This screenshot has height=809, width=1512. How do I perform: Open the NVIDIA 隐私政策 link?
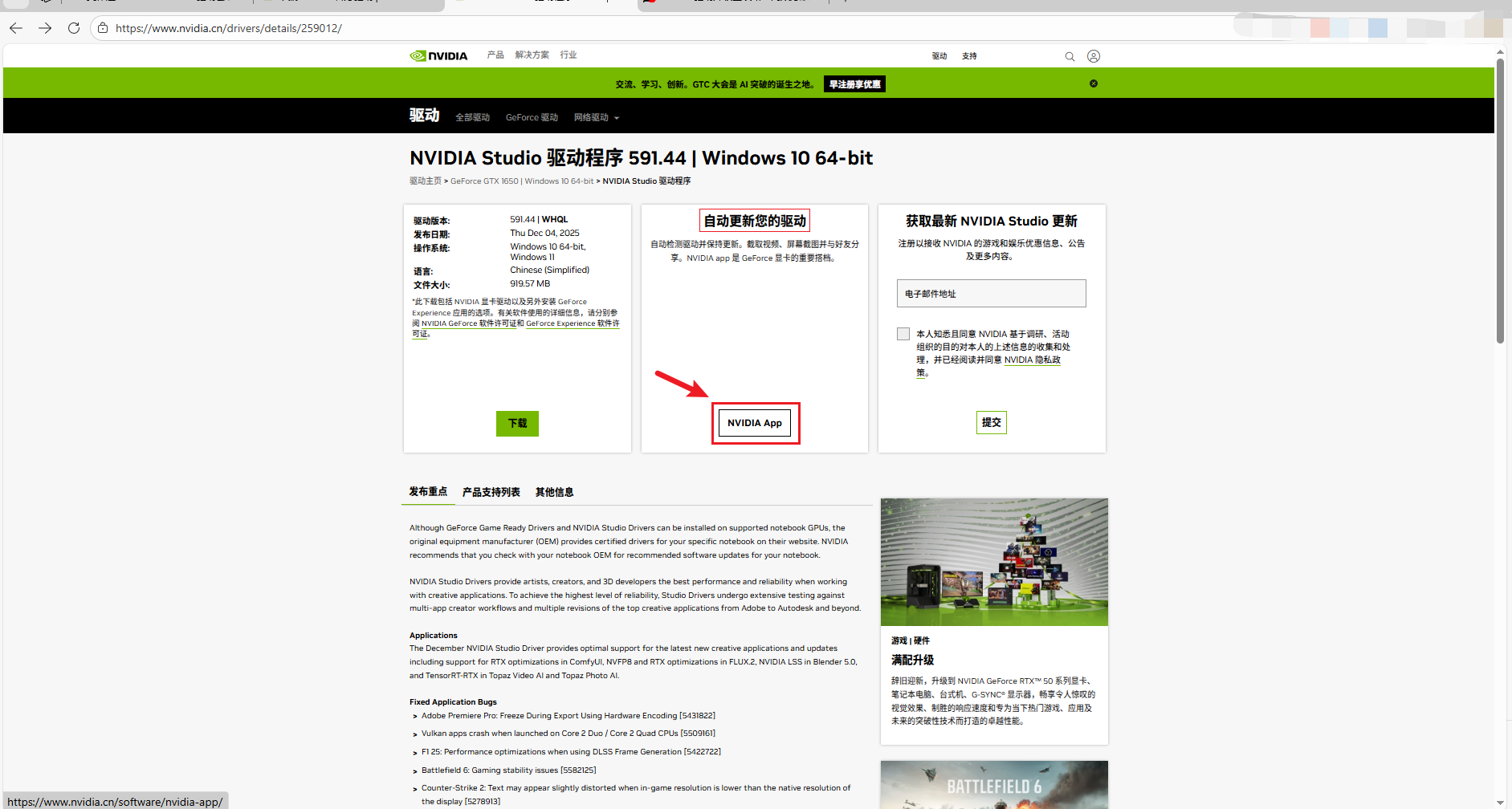tap(1033, 360)
